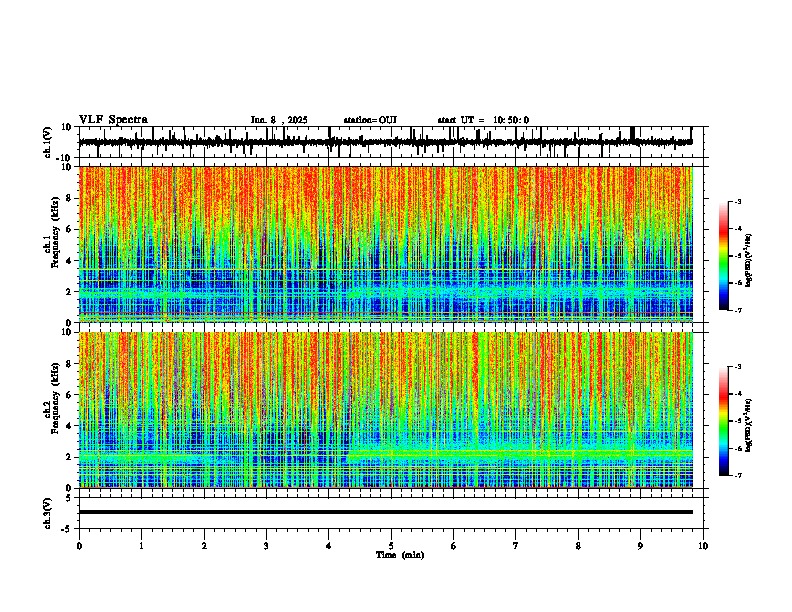This screenshot has height=612, width=792.
Task: Click the "-4" tick on ch.2 color bar
Action: [x=738, y=394]
